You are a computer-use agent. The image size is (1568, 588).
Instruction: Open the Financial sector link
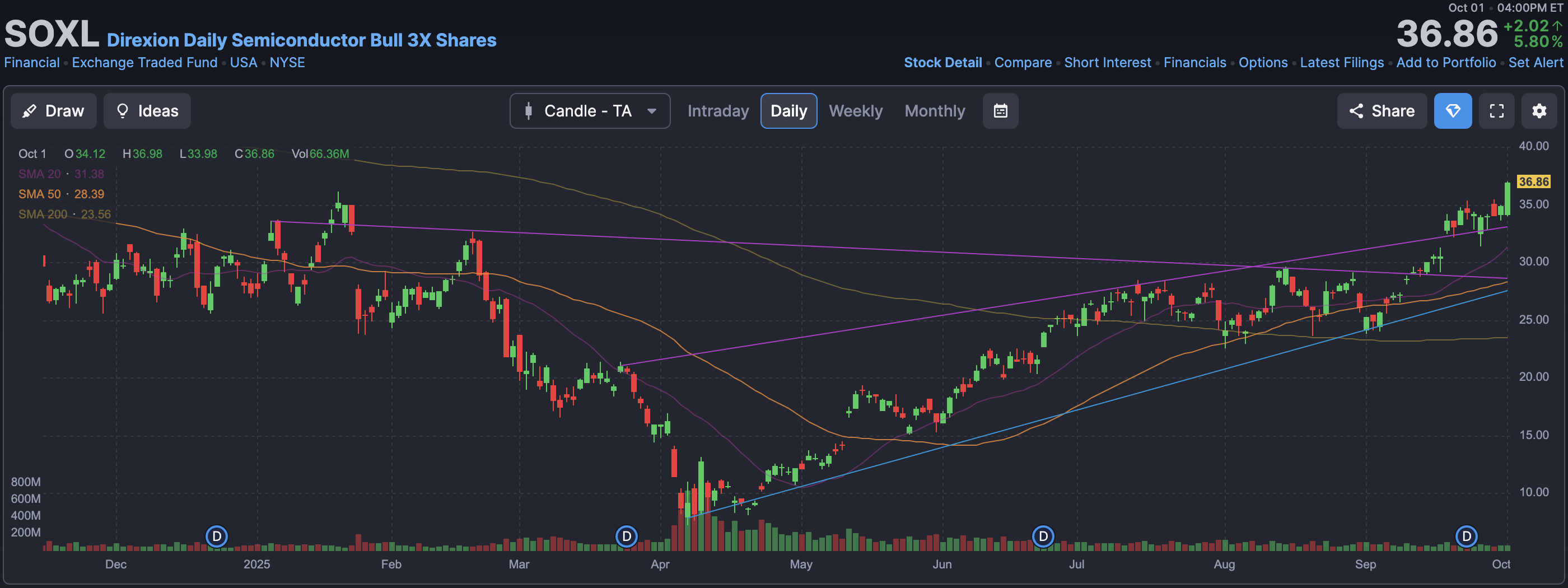click(x=32, y=63)
